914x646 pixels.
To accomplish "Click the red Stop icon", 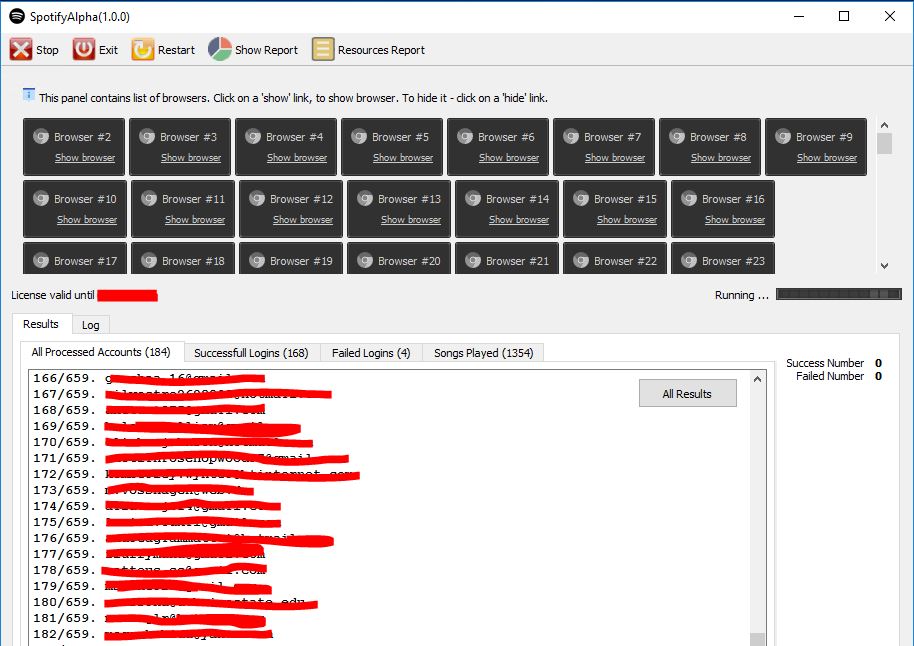I will point(21,50).
